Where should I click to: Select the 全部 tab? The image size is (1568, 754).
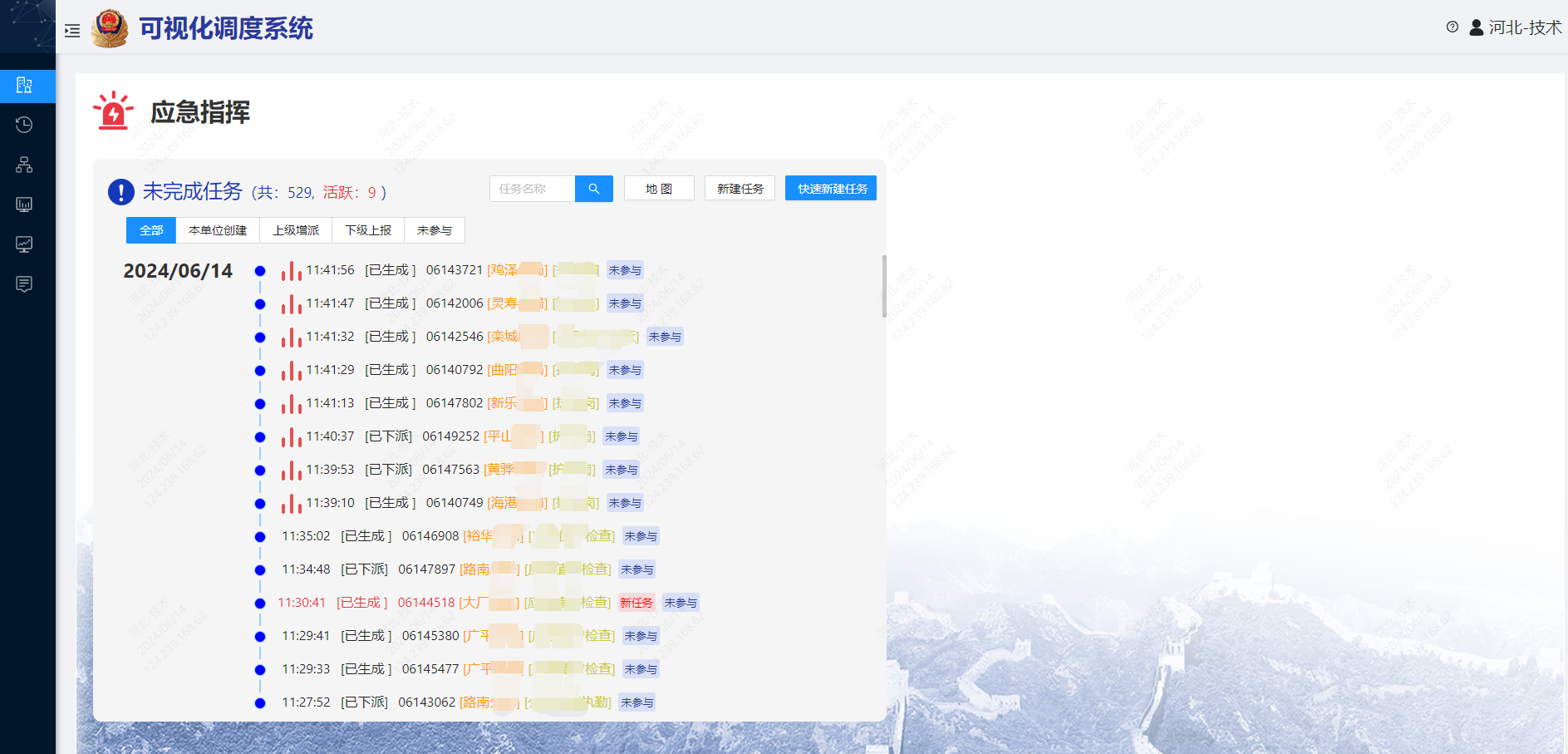151,230
